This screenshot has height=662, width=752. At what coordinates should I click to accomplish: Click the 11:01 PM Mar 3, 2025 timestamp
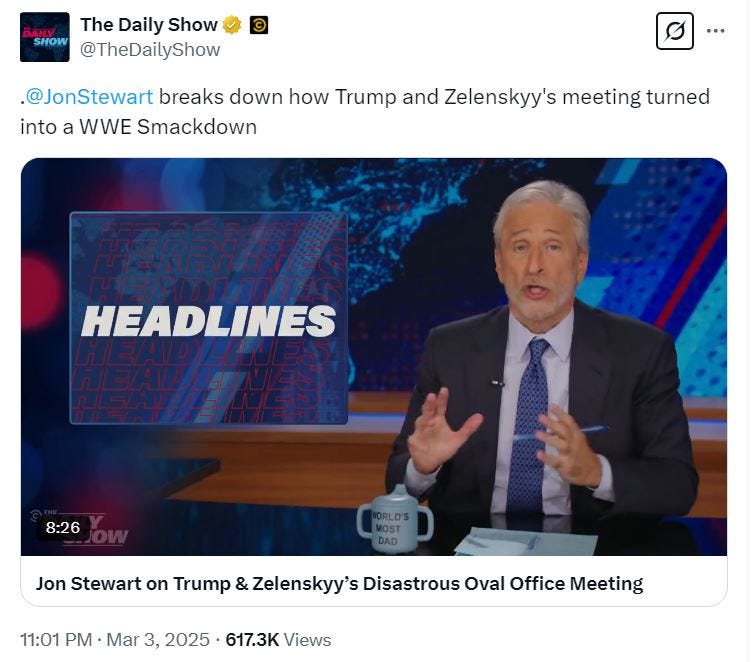(x=115, y=640)
